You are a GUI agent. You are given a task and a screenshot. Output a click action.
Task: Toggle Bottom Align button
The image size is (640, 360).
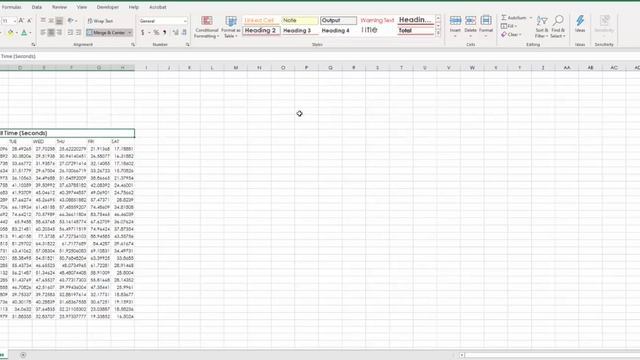point(59,20)
